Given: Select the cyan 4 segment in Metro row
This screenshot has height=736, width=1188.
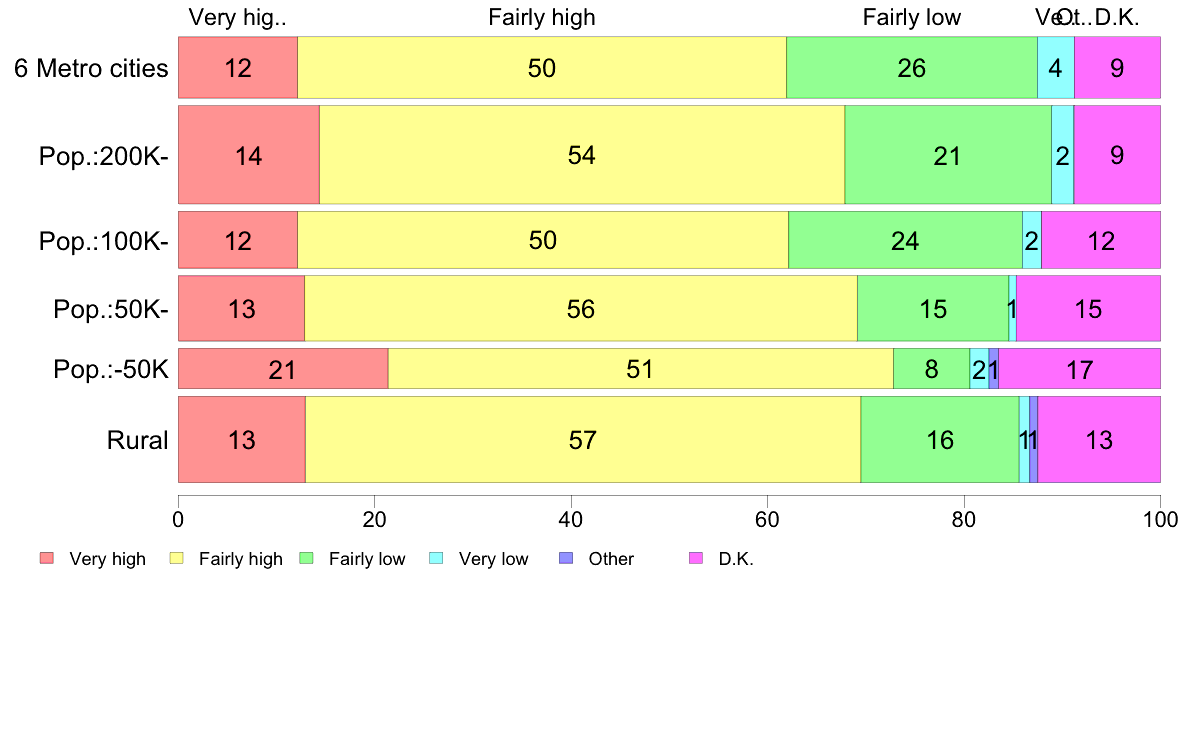Looking at the screenshot, I should pos(1055,67).
